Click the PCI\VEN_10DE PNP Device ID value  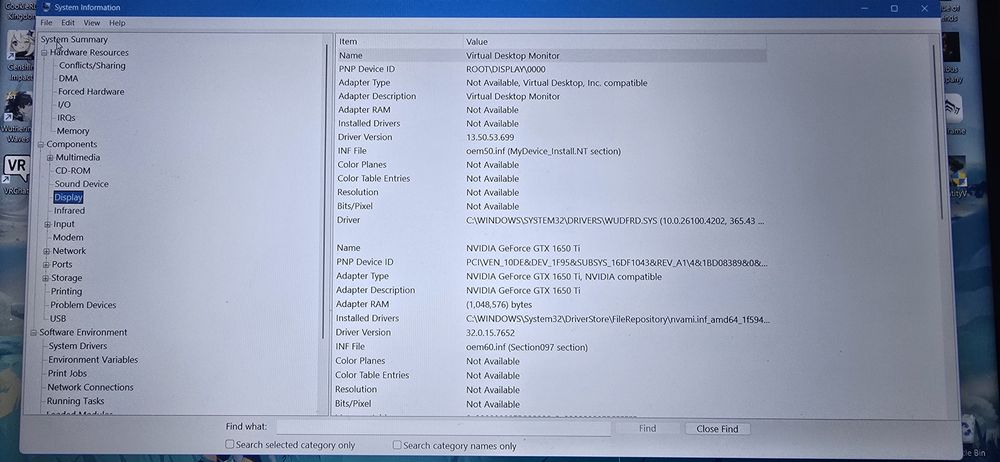pos(617,262)
